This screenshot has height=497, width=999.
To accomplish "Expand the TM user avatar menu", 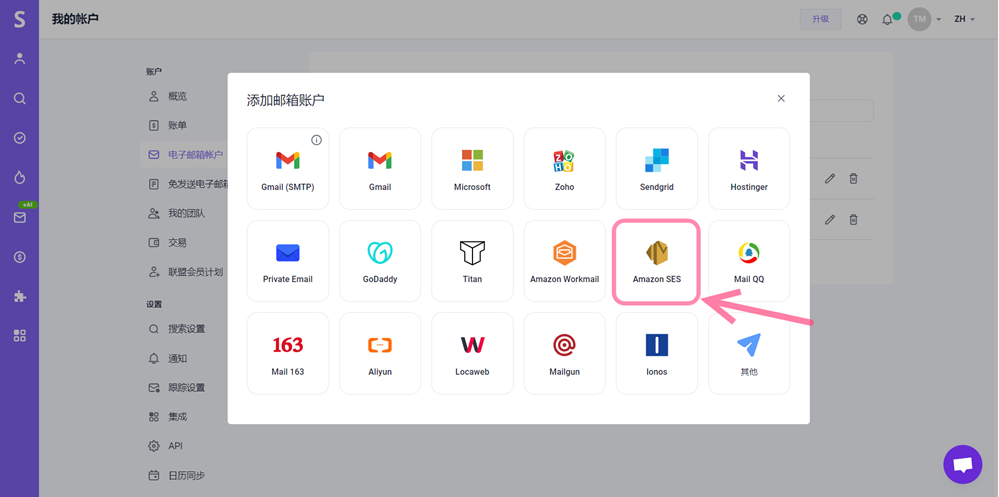I will pyautogui.click(x=924, y=19).
